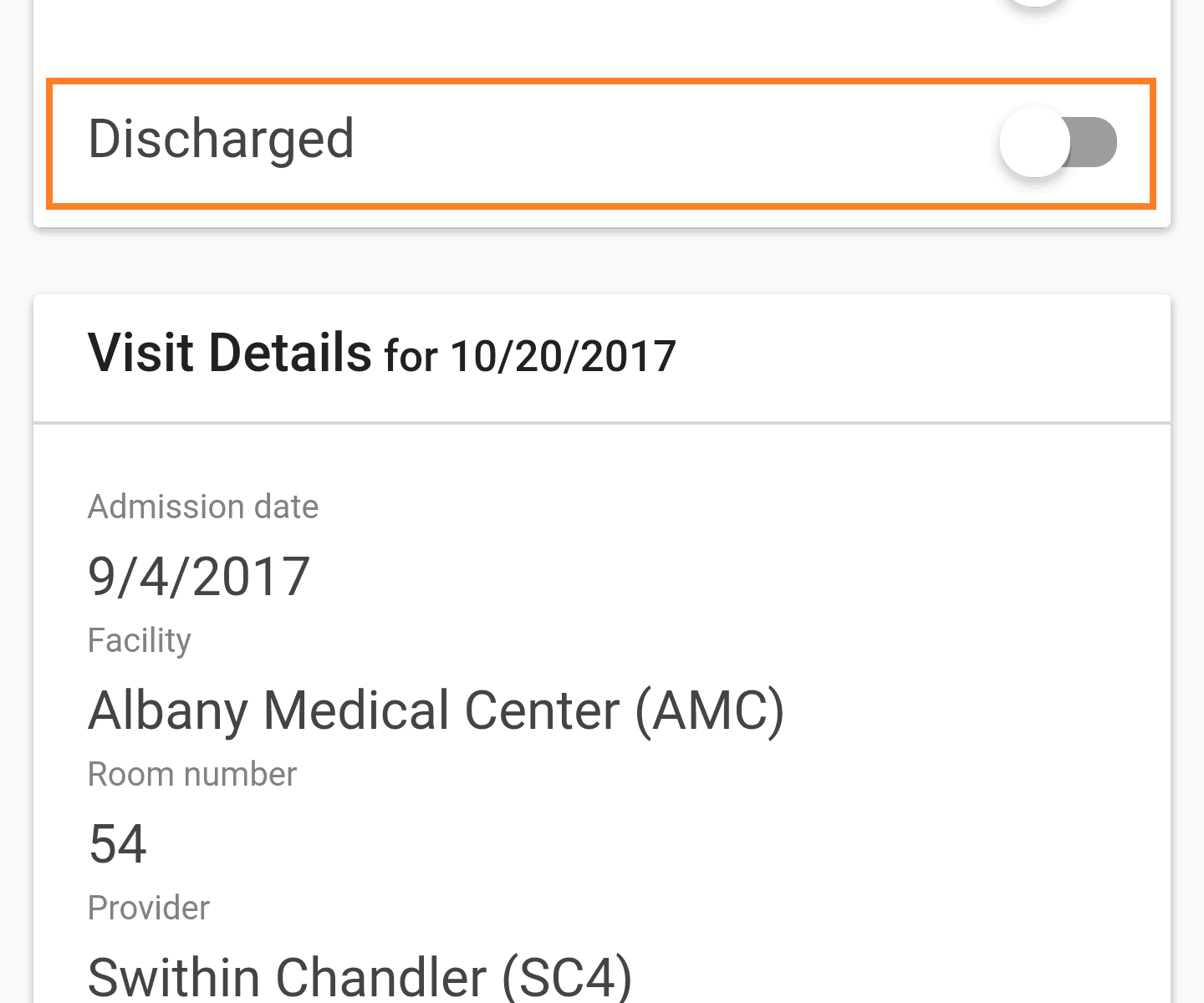Click empty space between Discharged label and switch

point(669,142)
